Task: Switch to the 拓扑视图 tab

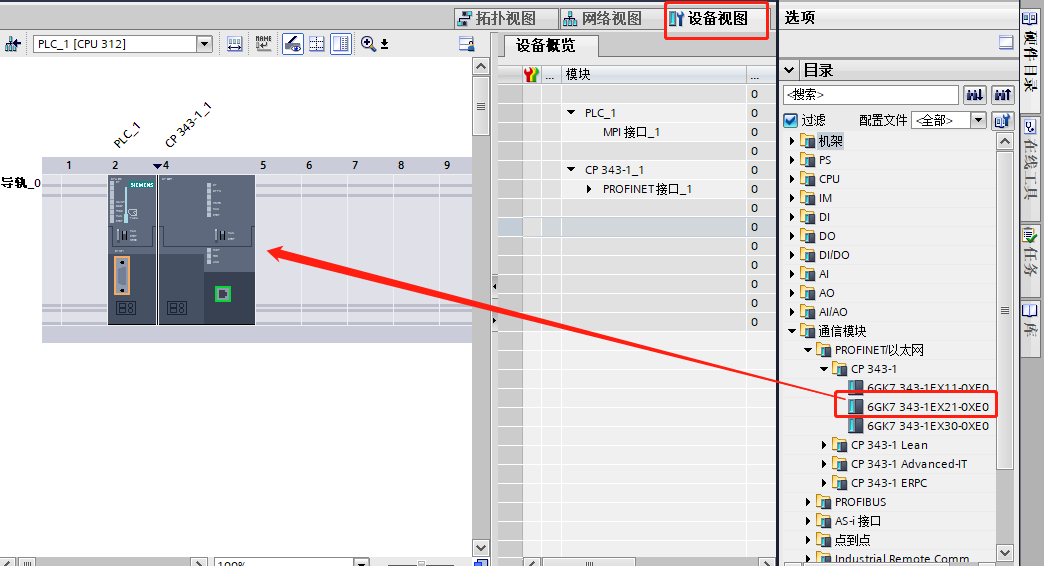Action: tap(505, 18)
